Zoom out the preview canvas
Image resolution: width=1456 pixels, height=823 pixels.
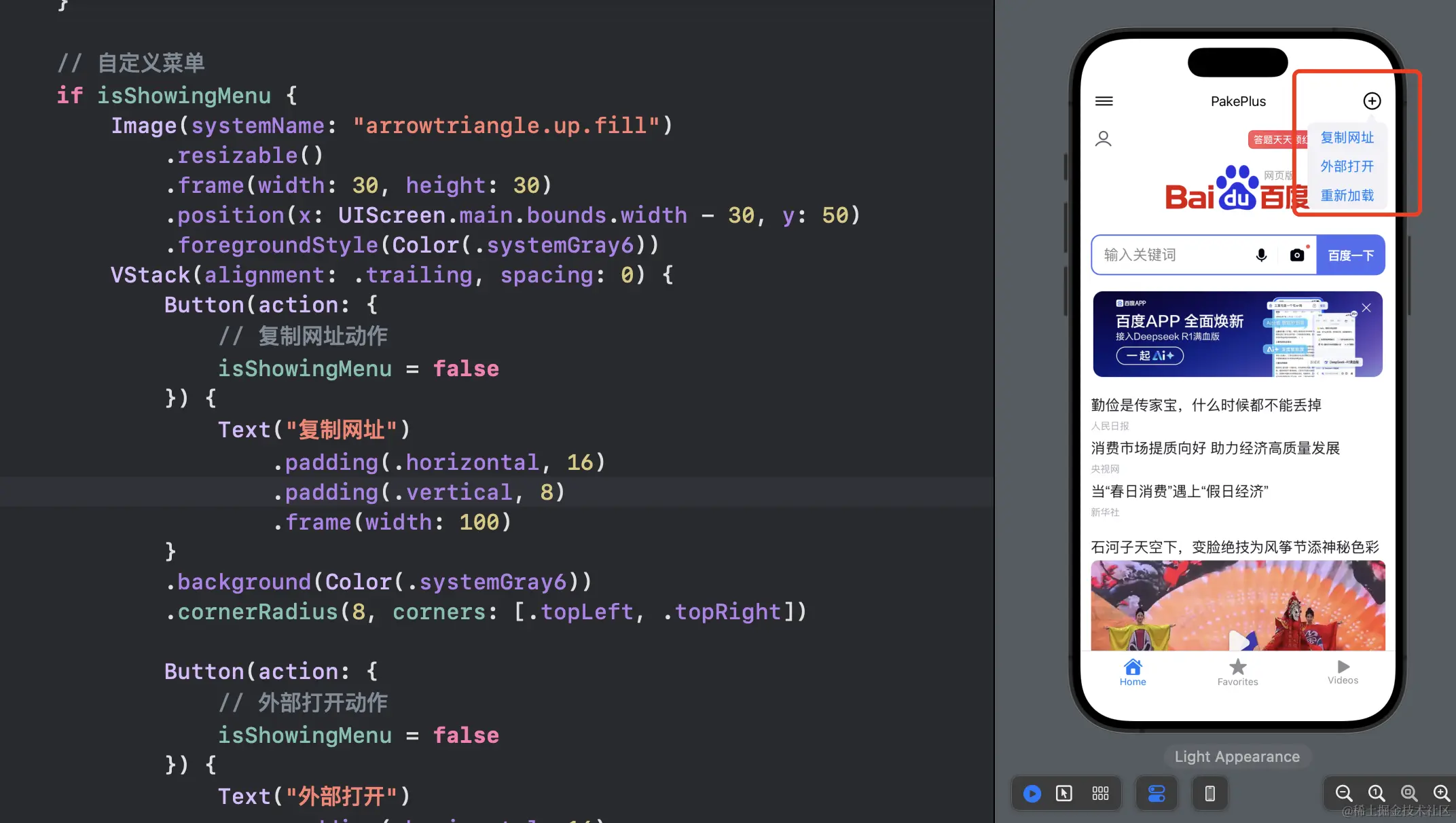click(1343, 793)
